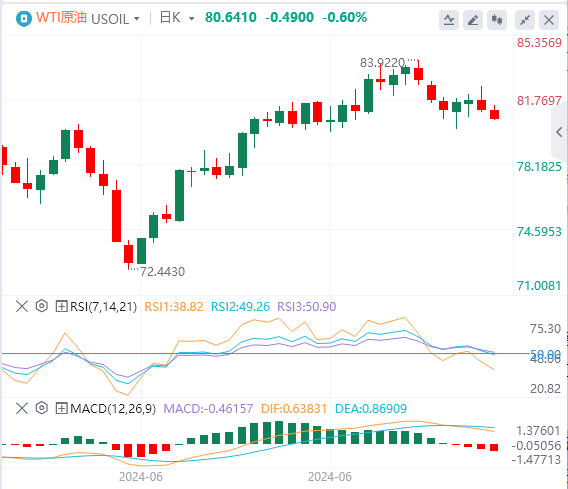This screenshot has width=568, height=489.
Task: Click the RSI 20.82 axis label
Action: (545, 389)
